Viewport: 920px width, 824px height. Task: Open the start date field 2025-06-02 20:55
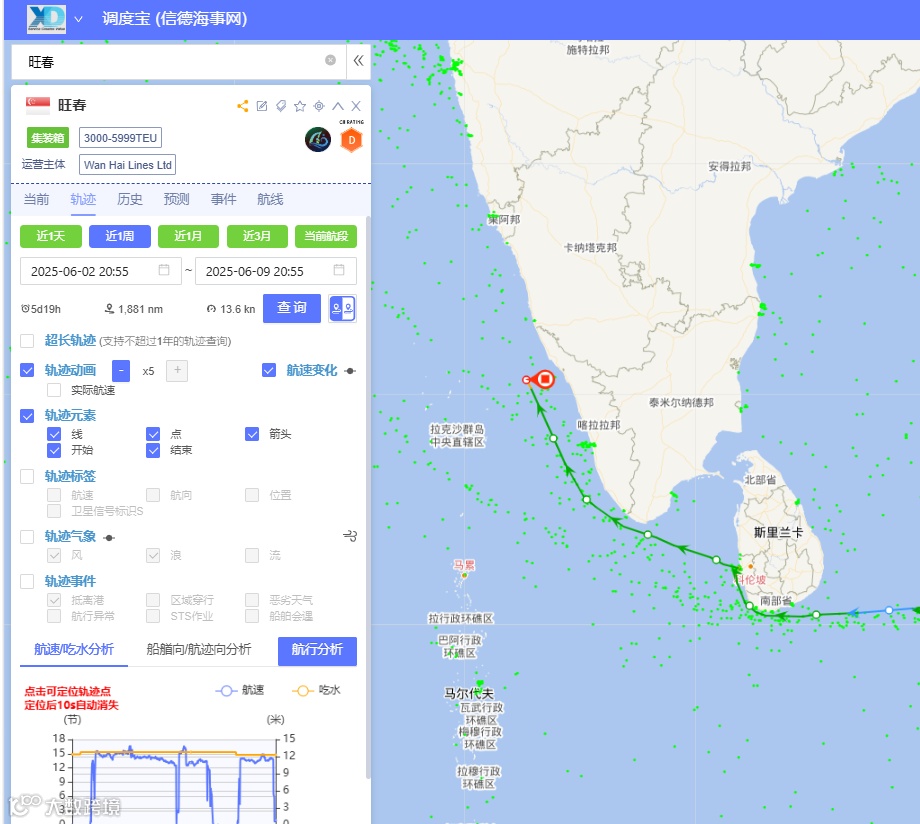coord(100,271)
